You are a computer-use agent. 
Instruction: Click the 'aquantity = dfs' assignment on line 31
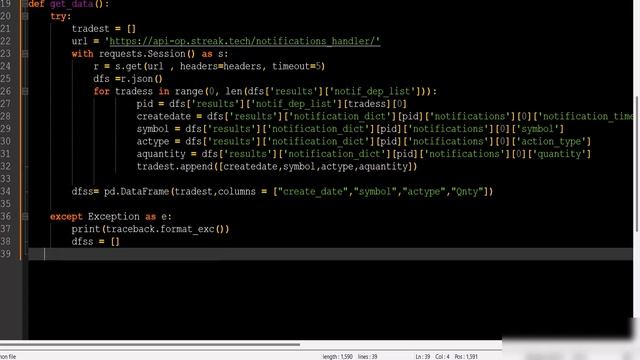(177, 154)
